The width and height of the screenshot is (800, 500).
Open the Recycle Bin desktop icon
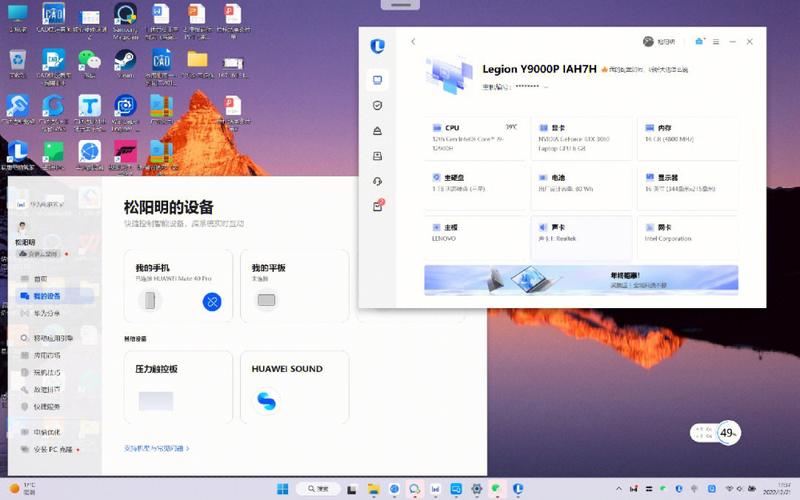coord(18,64)
